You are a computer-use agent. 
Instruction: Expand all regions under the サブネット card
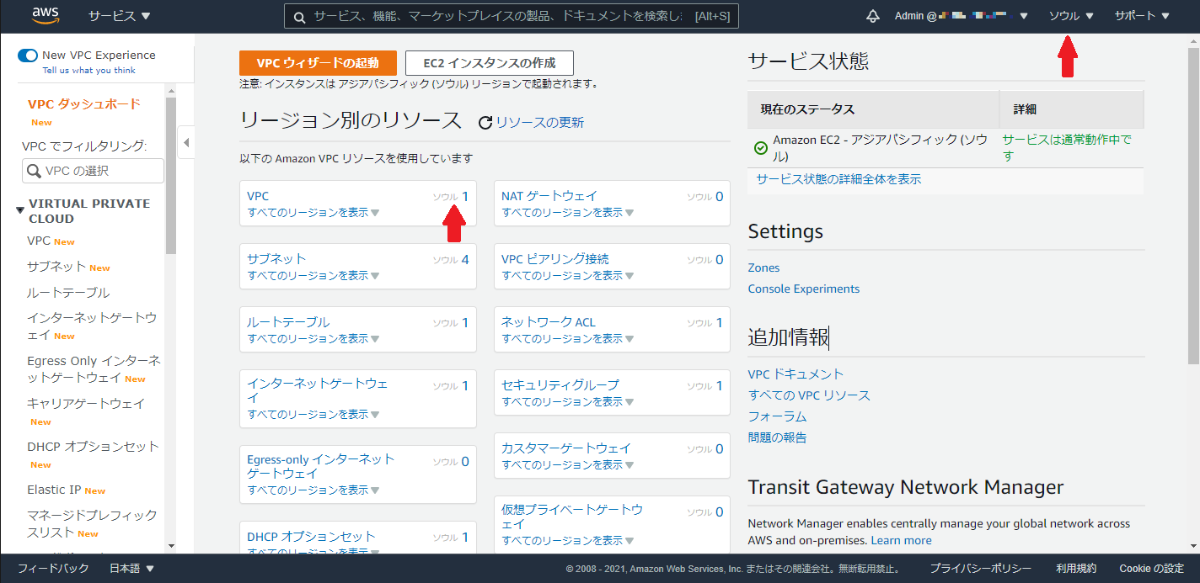click(313, 275)
